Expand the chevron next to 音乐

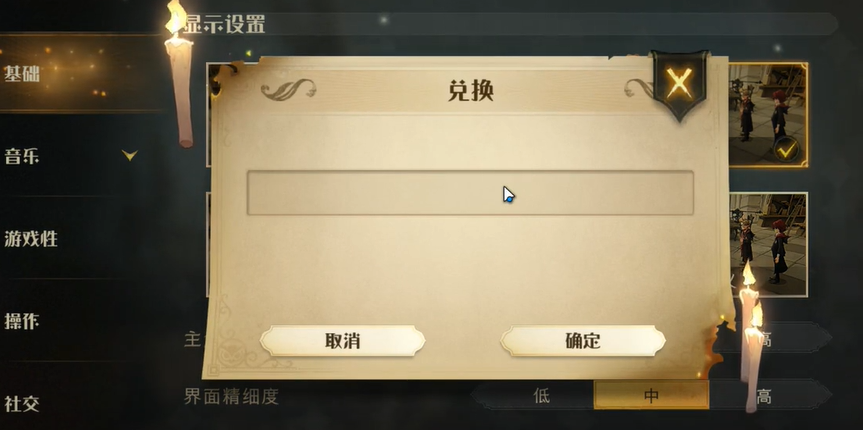click(x=130, y=156)
